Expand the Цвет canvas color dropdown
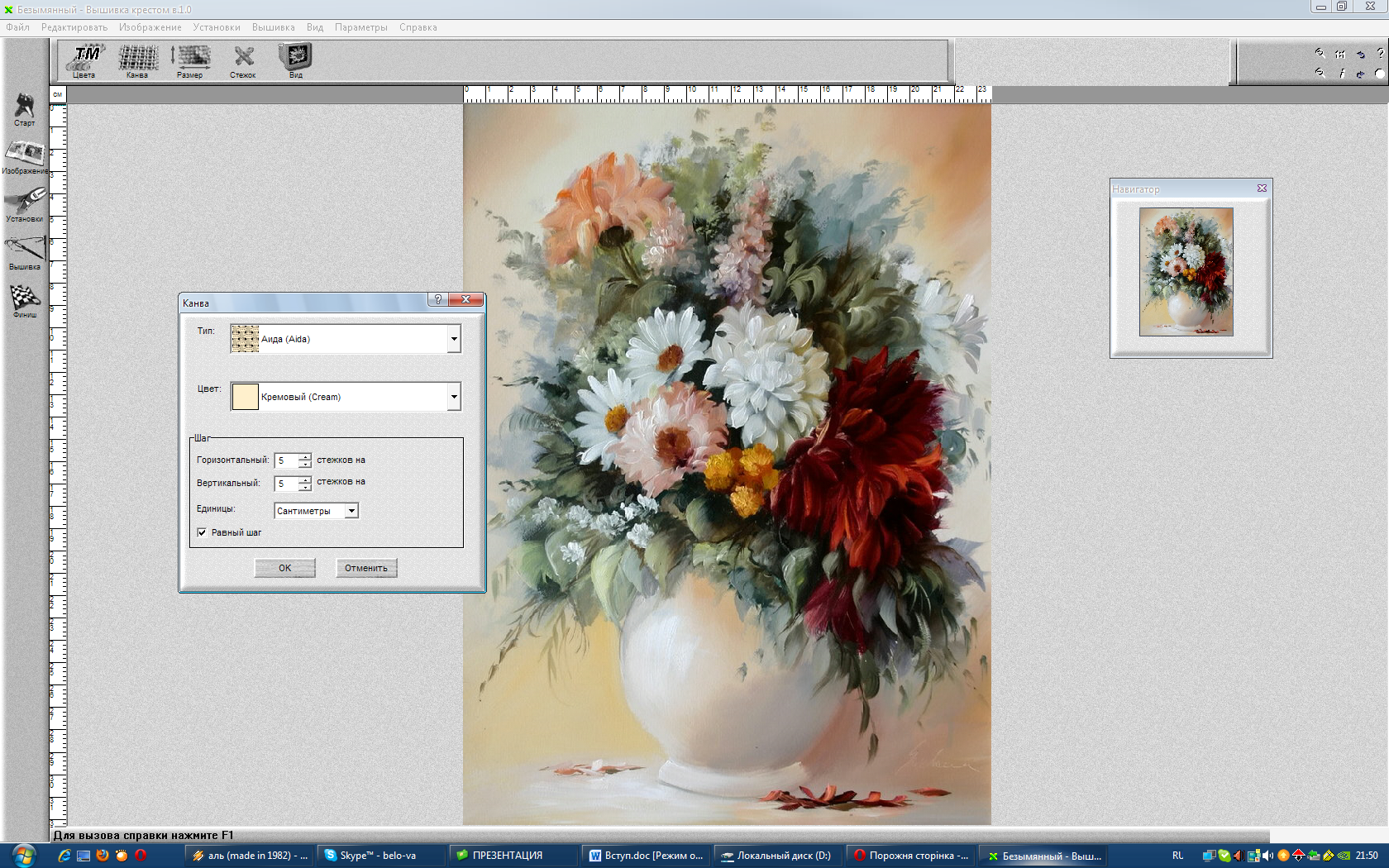The image size is (1389, 868). tap(454, 397)
